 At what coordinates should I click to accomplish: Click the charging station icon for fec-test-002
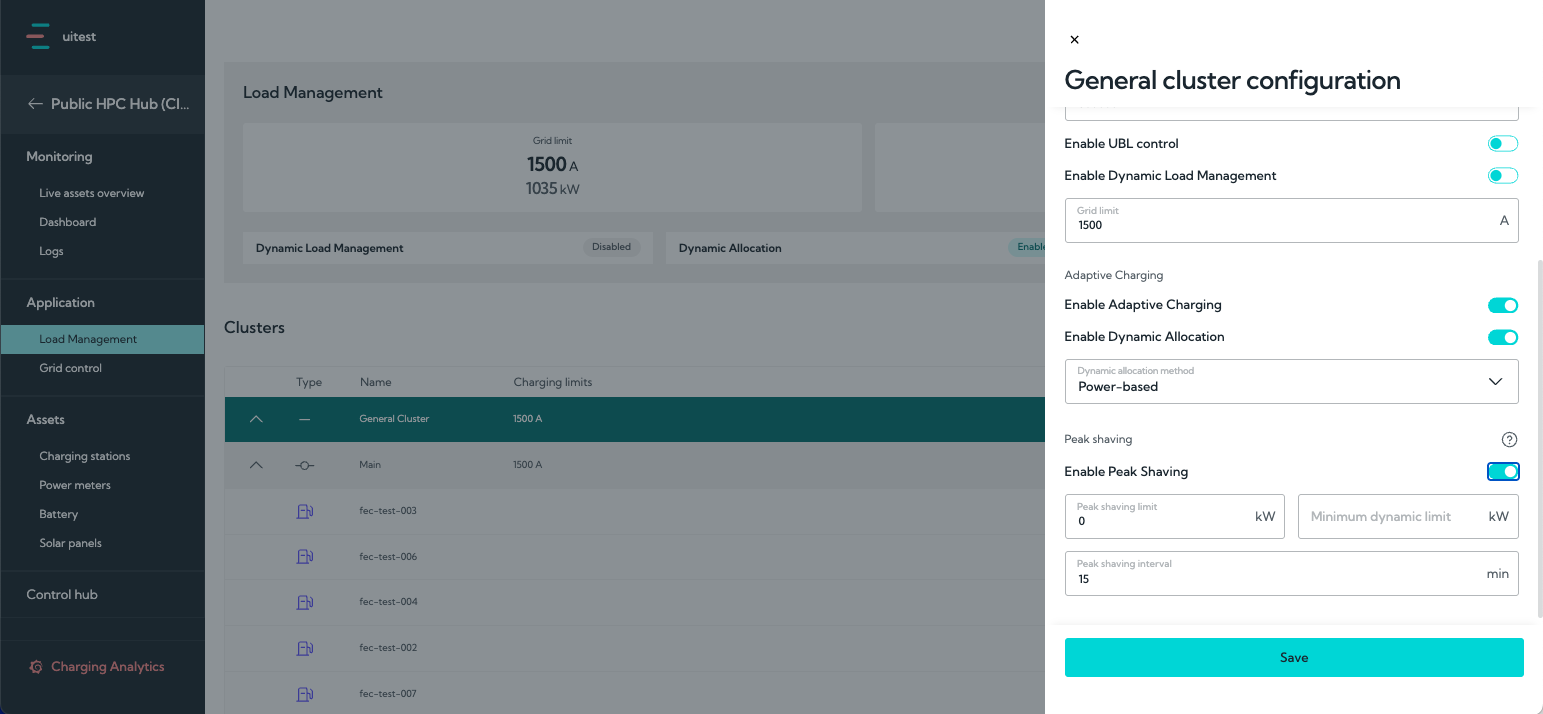(305, 648)
